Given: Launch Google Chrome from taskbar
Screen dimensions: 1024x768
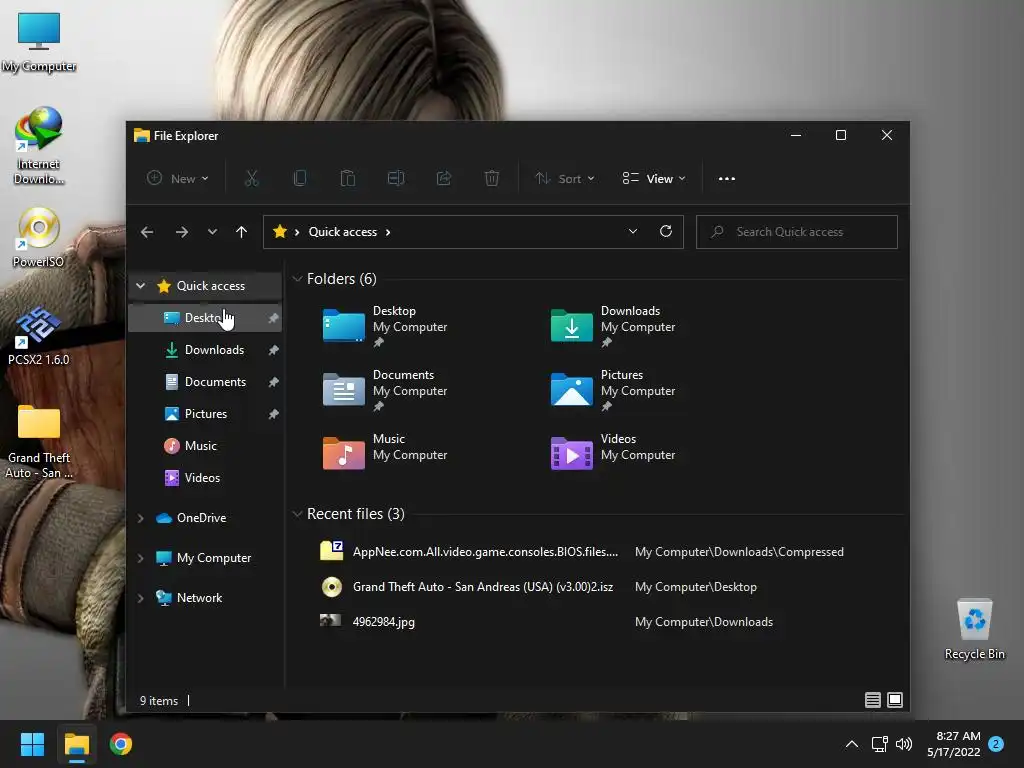Looking at the screenshot, I should coord(121,744).
